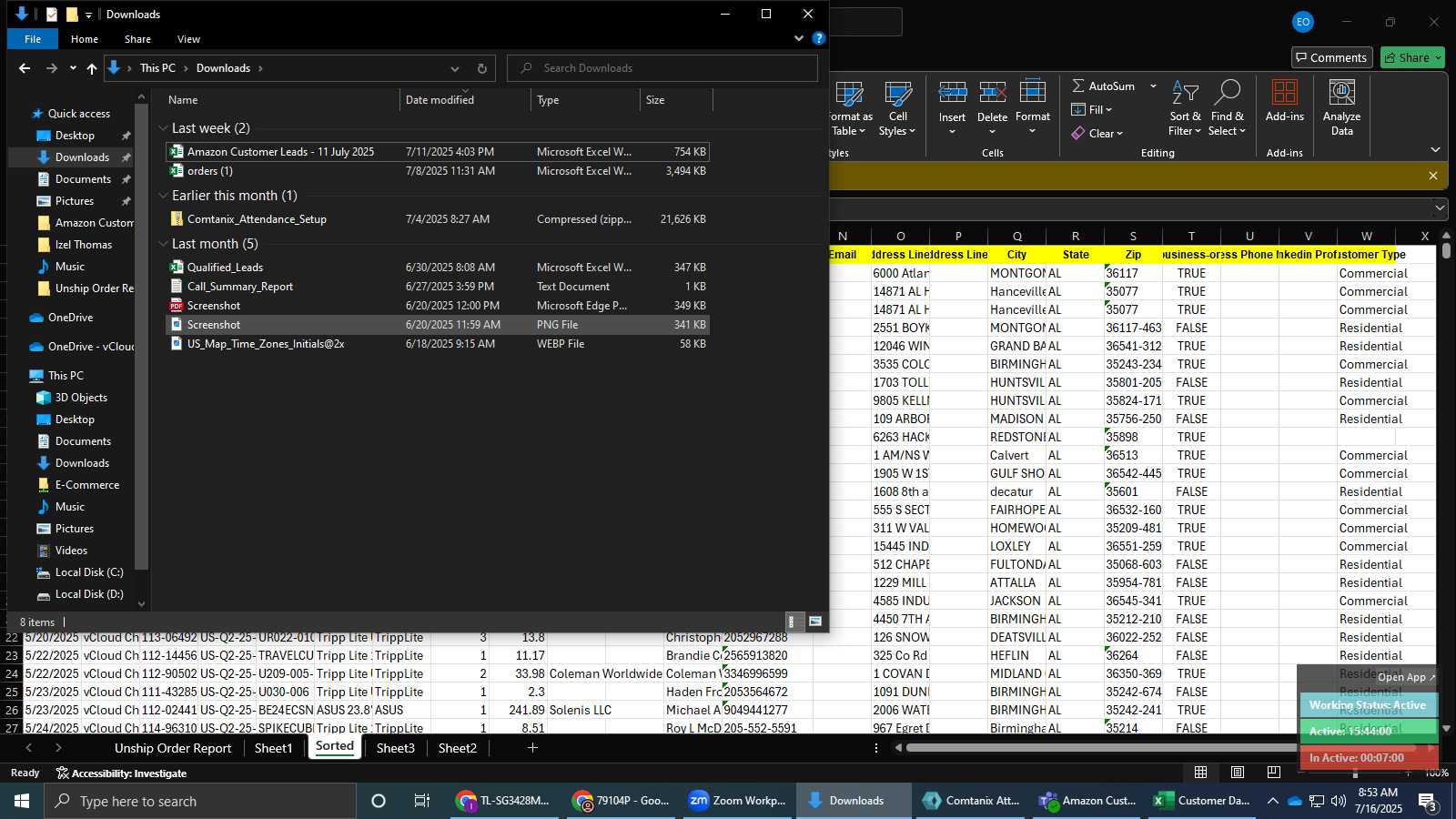Image resolution: width=1456 pixels, height=819 pixels.
Task: Open Windows Start menu
Action: pos(22,801)
